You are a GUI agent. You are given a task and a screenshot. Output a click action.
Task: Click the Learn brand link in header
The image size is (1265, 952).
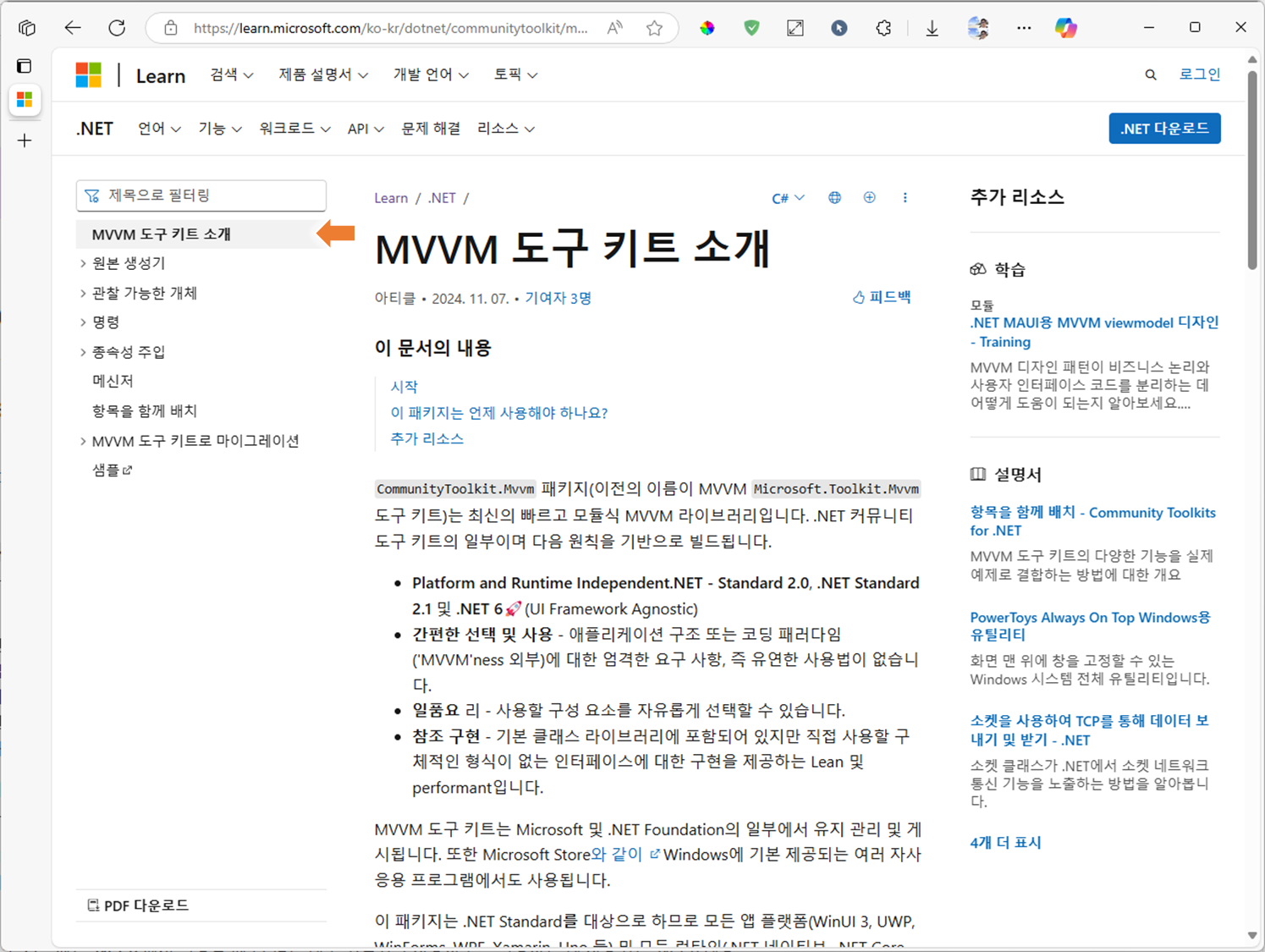[x=161, y=75]
